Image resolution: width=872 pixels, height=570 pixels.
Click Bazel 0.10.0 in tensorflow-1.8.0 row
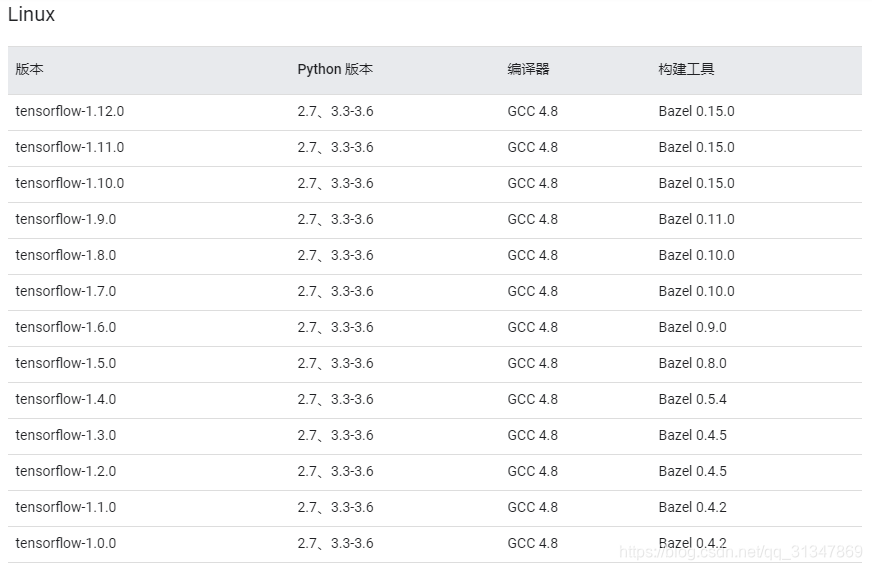click(x=696, y=255)
